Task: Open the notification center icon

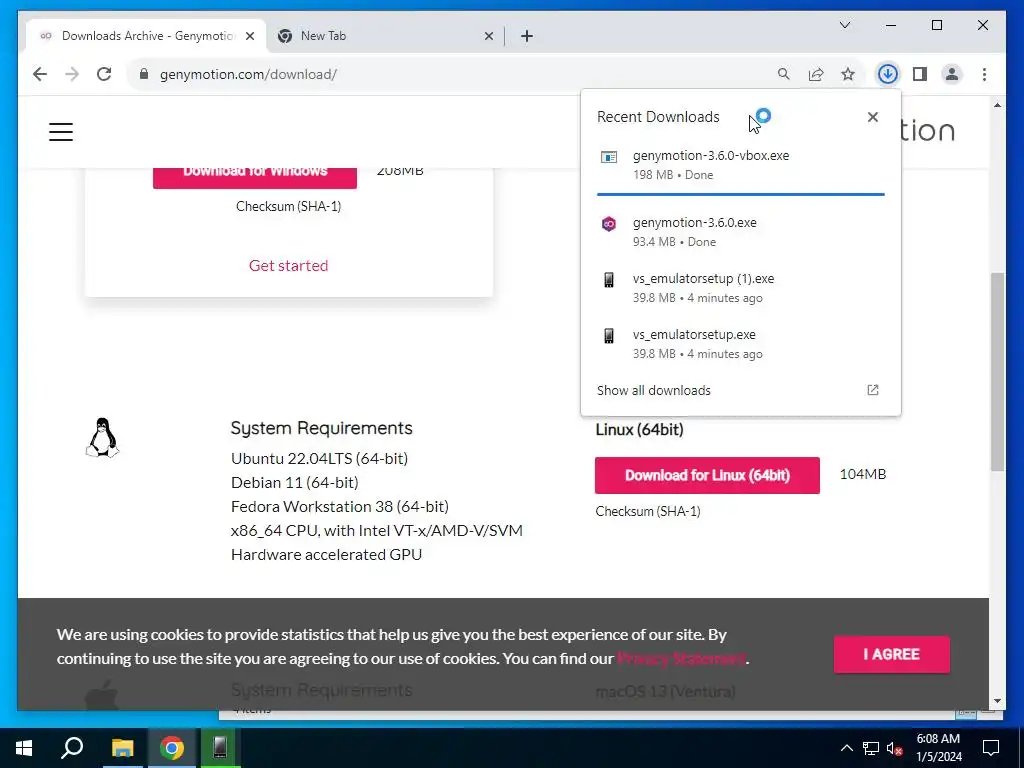Action: pyautogui.click(x=991, y=748)
